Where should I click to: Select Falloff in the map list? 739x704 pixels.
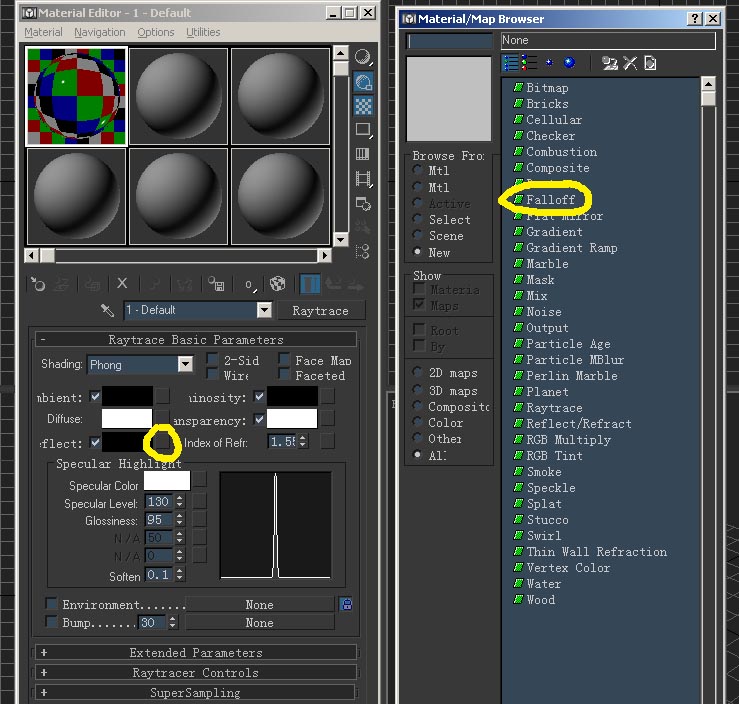550,200
